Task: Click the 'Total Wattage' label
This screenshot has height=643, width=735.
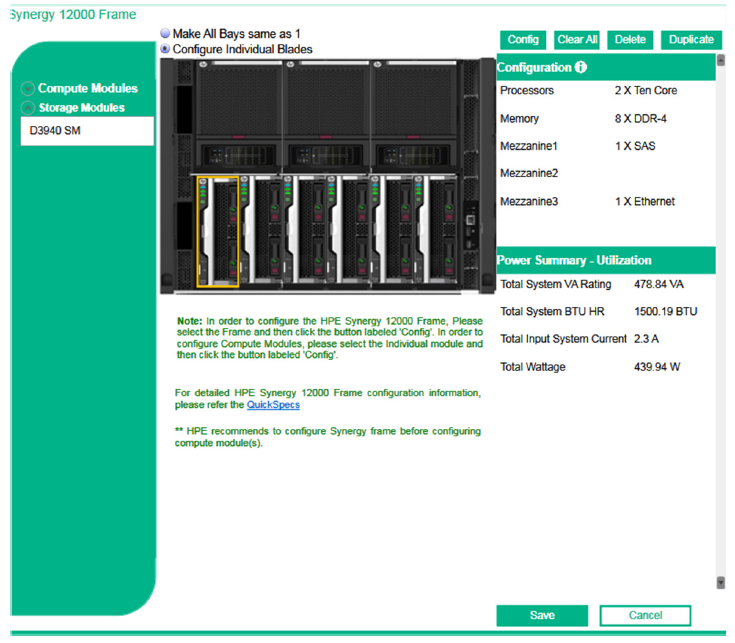Action: tap(533, 367)
